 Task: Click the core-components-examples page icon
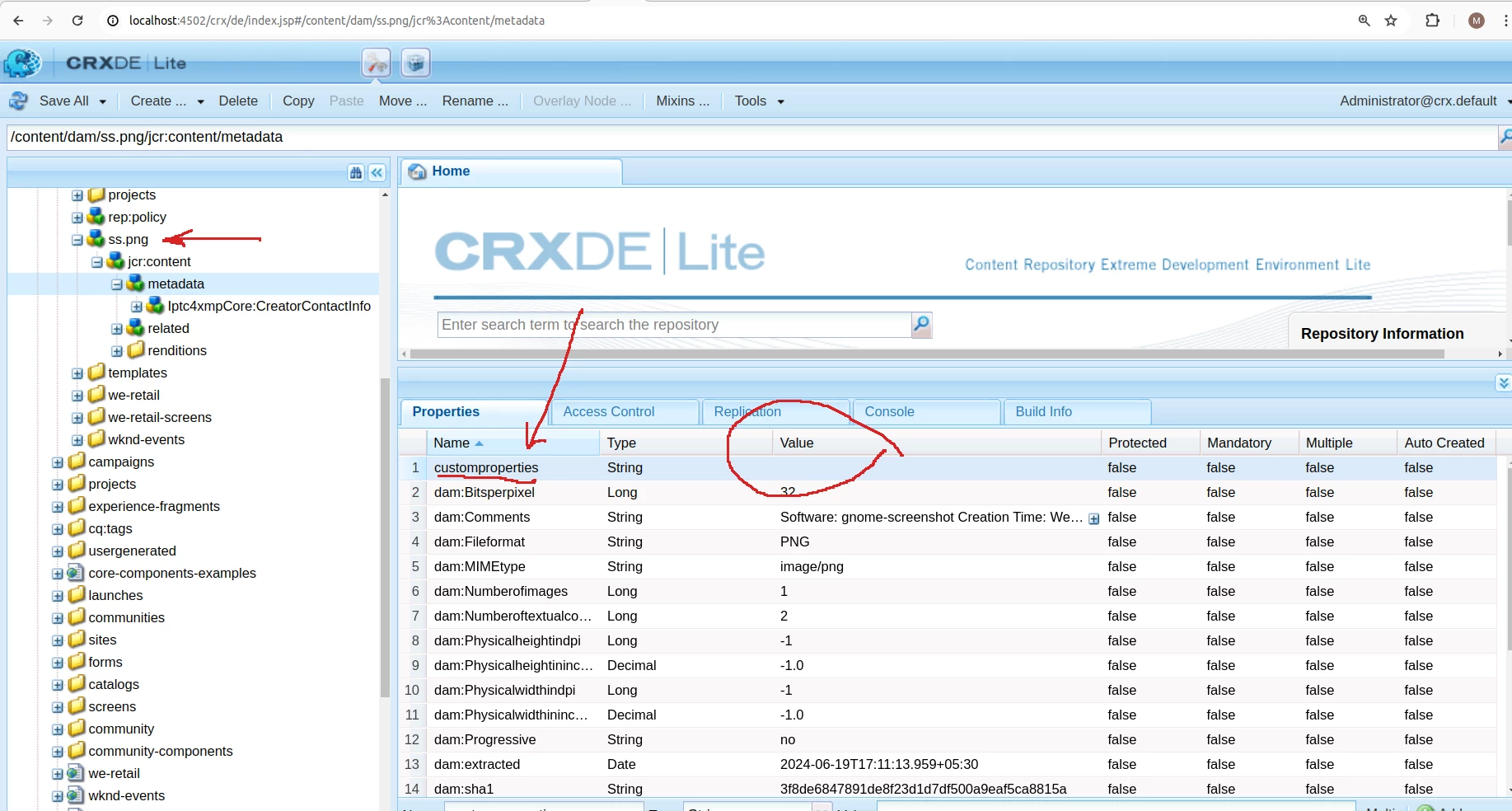click(76, 573)
